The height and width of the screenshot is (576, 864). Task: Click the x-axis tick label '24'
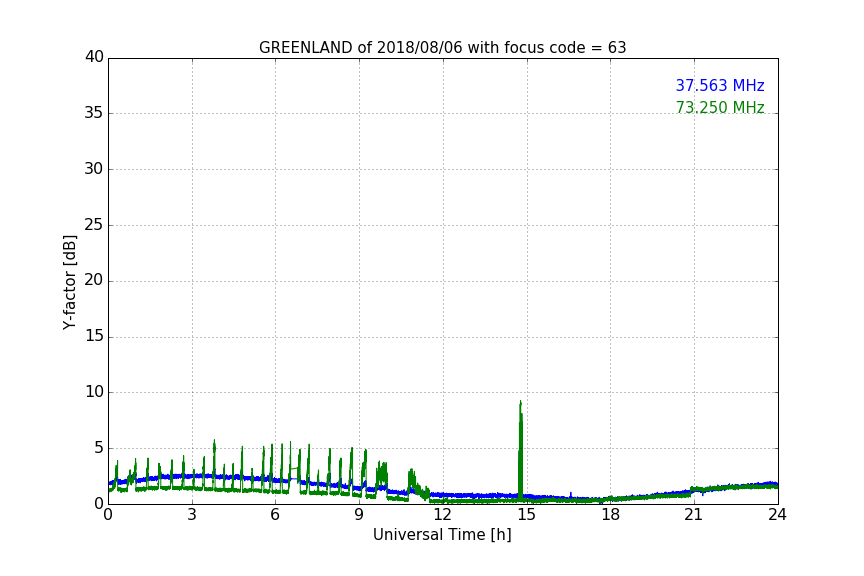(777, 515)
